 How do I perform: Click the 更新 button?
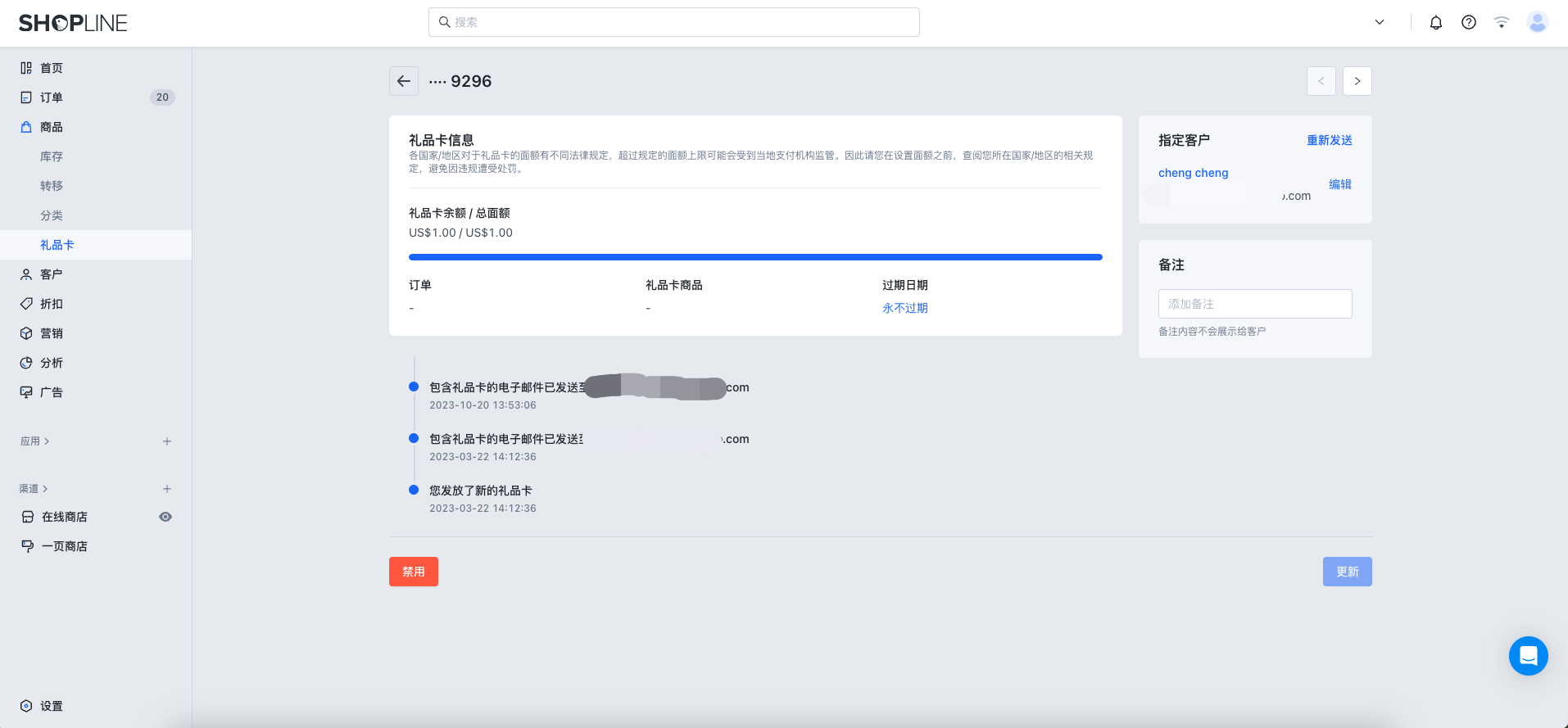(1348, 572)
